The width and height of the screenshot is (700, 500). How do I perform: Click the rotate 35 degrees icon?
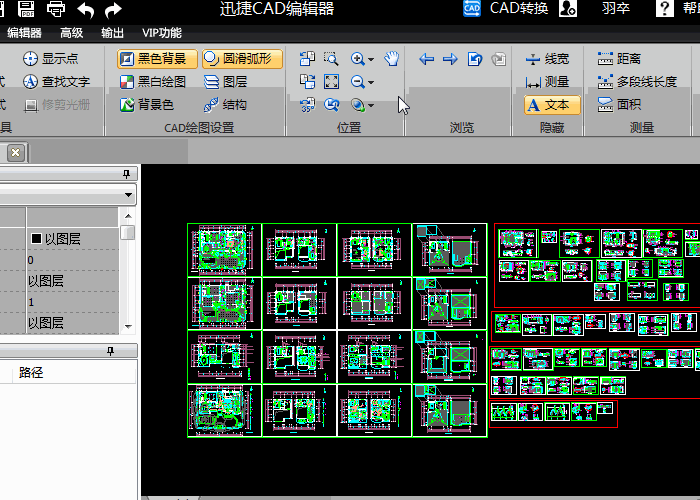(307, 105)
